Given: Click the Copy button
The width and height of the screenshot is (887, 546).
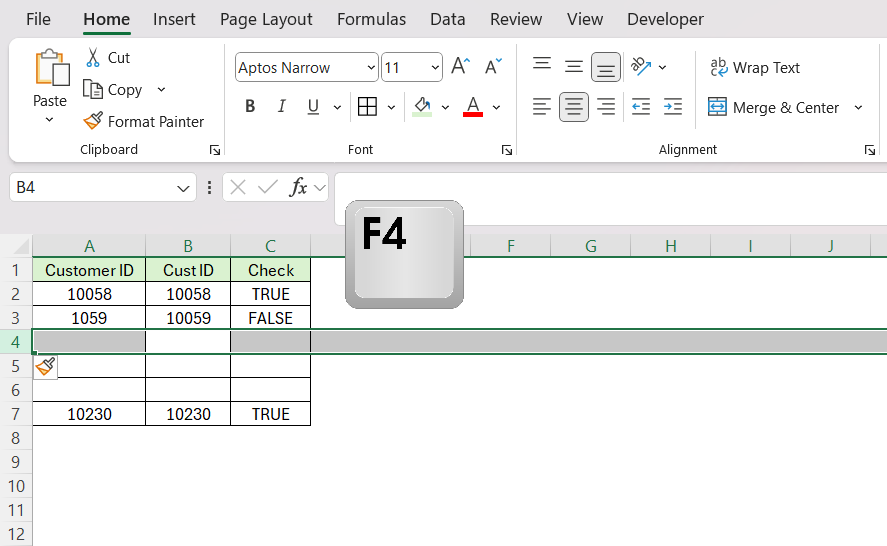Looking at the screenshot, I should coord(124,89).
